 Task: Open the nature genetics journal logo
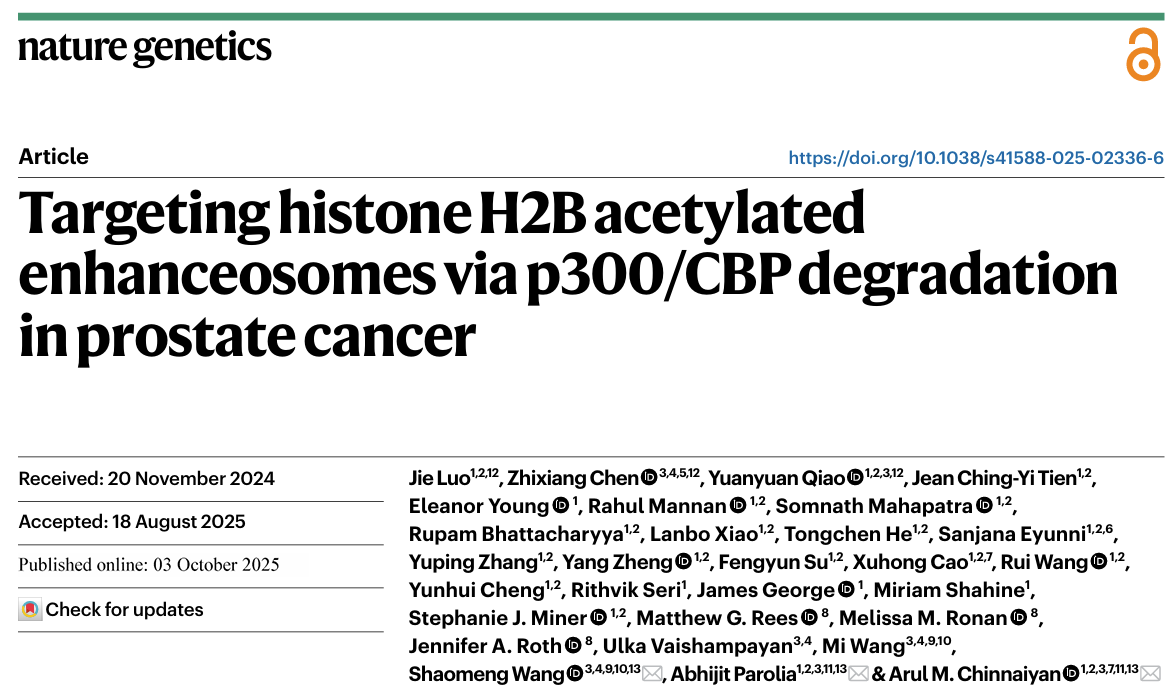pos(145,47)
